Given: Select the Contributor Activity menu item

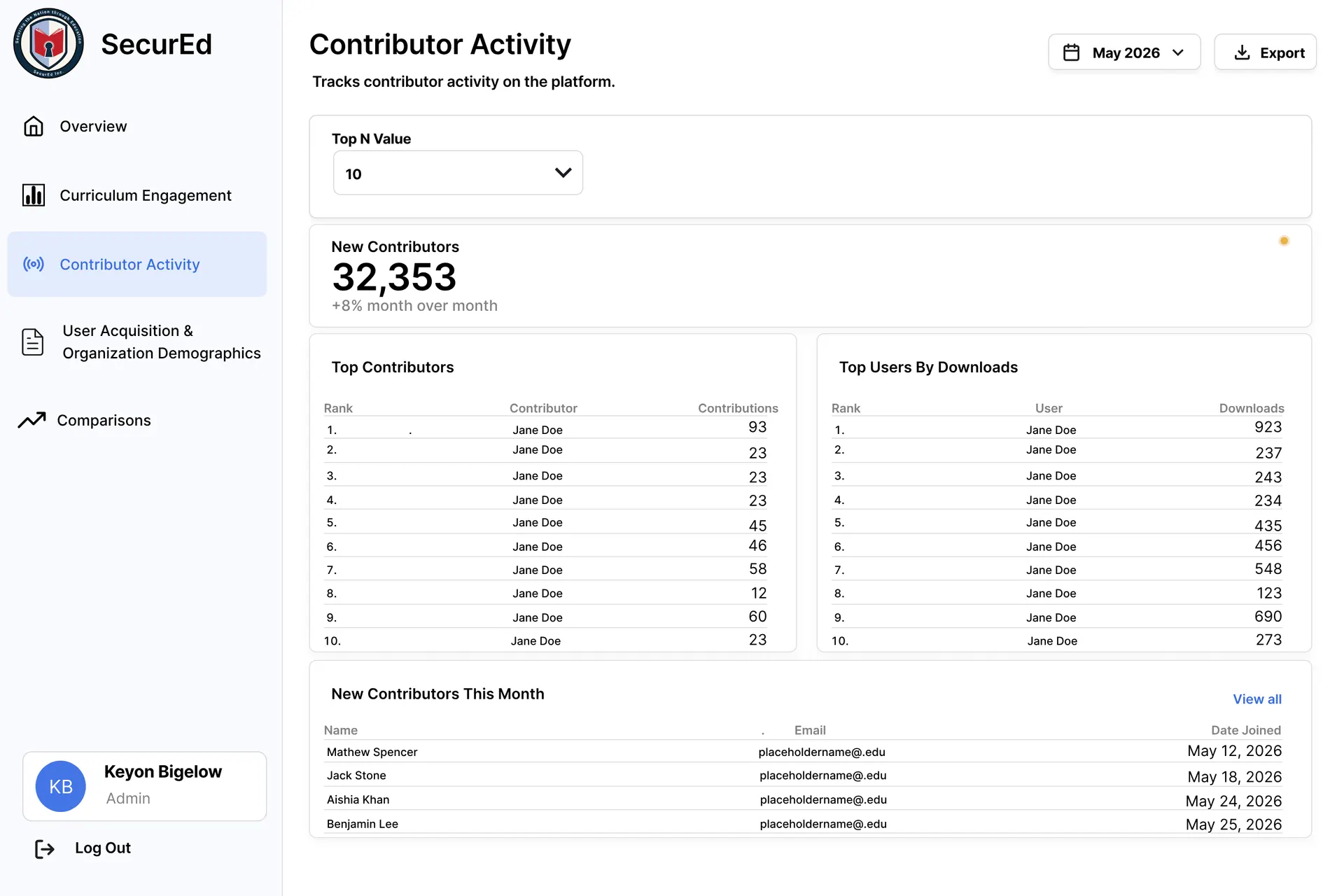Looking at the screenshot, I should 136,264.
